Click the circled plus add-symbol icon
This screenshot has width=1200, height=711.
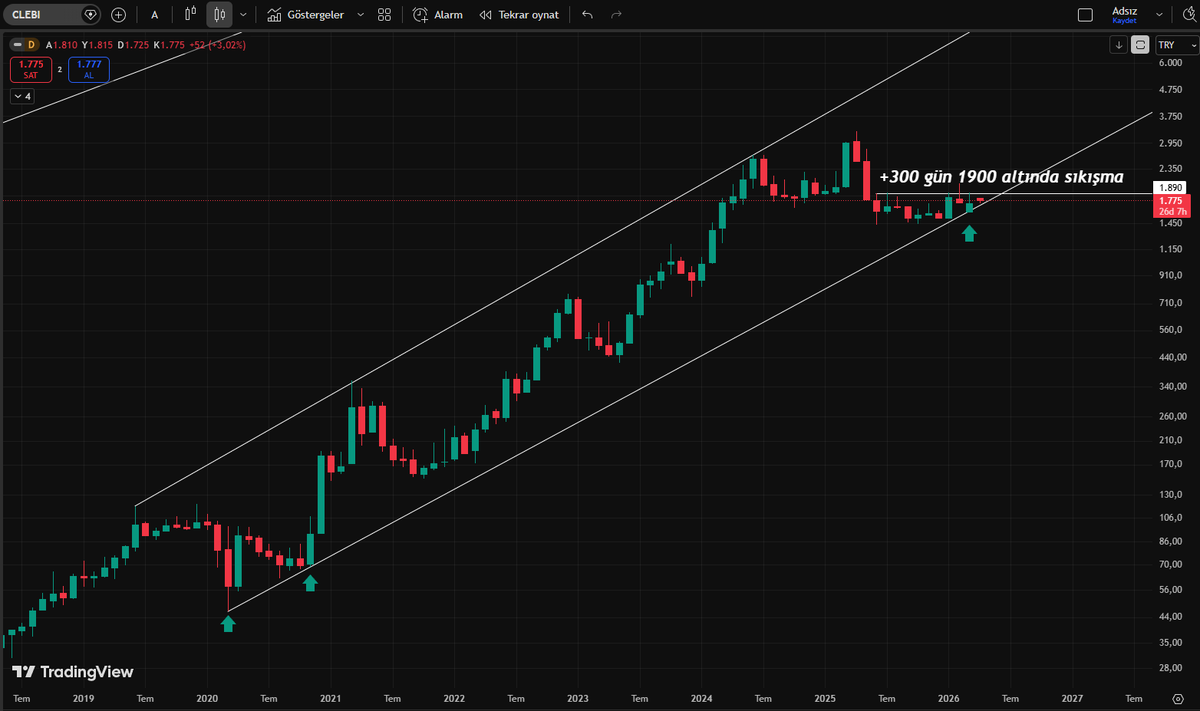click(x=119, y=15)
